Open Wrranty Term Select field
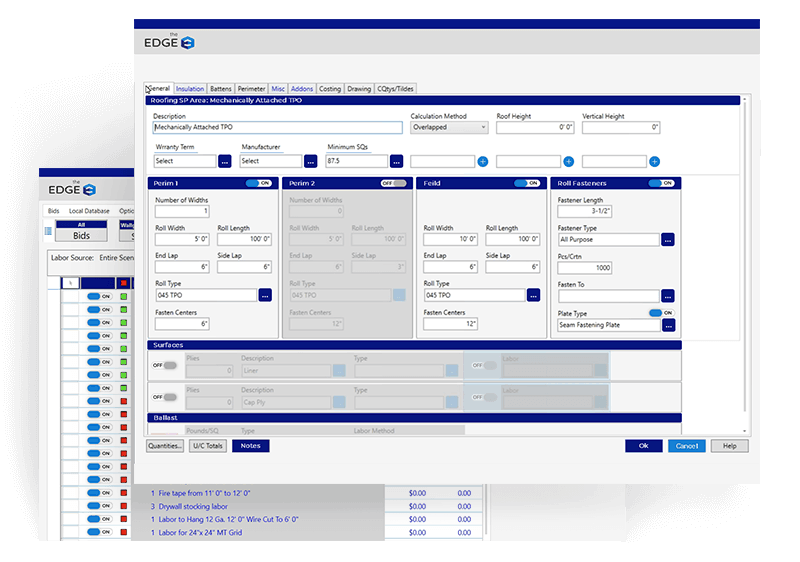This screenshot has width=800, height=562. [185, 161]
